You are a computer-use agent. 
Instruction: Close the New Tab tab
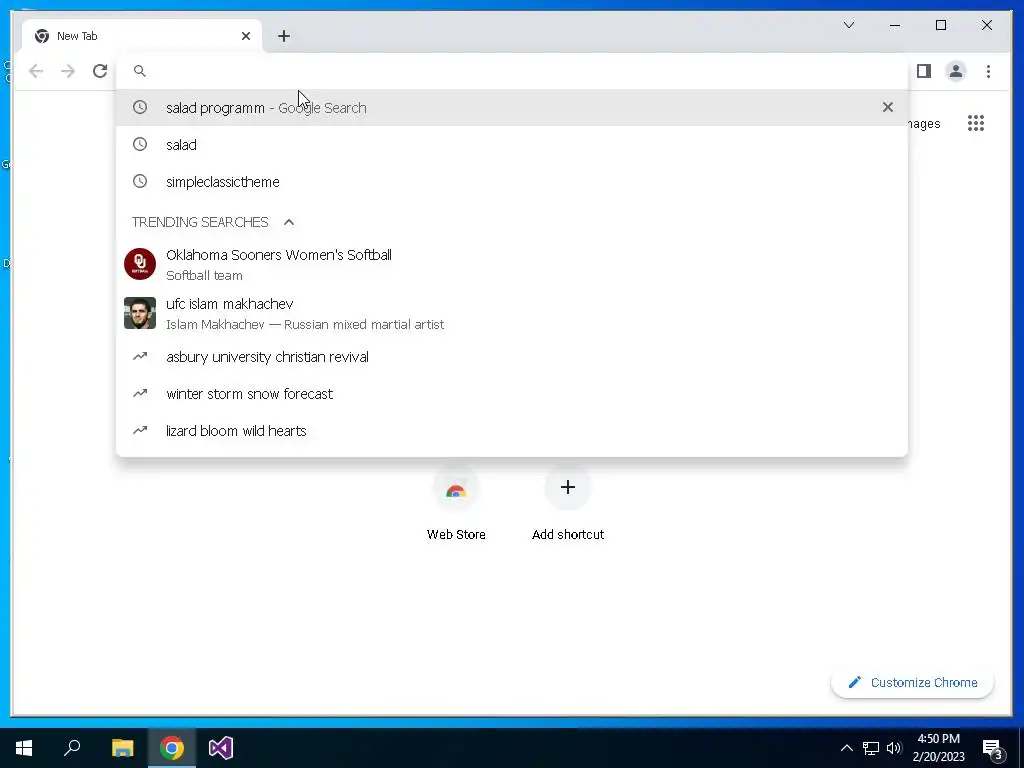246,36
